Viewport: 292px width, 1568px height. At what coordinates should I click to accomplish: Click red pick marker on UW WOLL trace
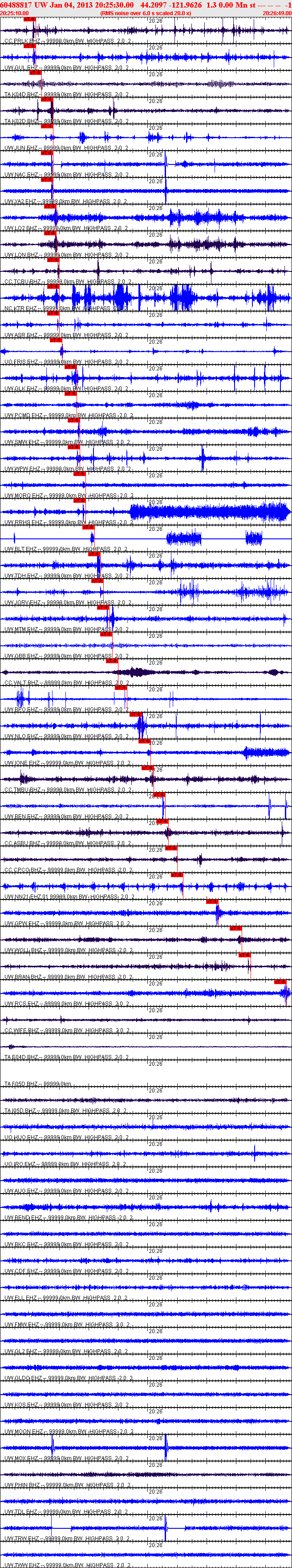(235, 929)
